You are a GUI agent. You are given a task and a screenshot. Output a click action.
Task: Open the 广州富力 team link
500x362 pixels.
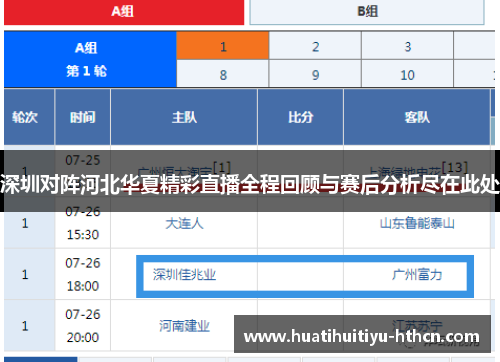(x=417, y=275)
